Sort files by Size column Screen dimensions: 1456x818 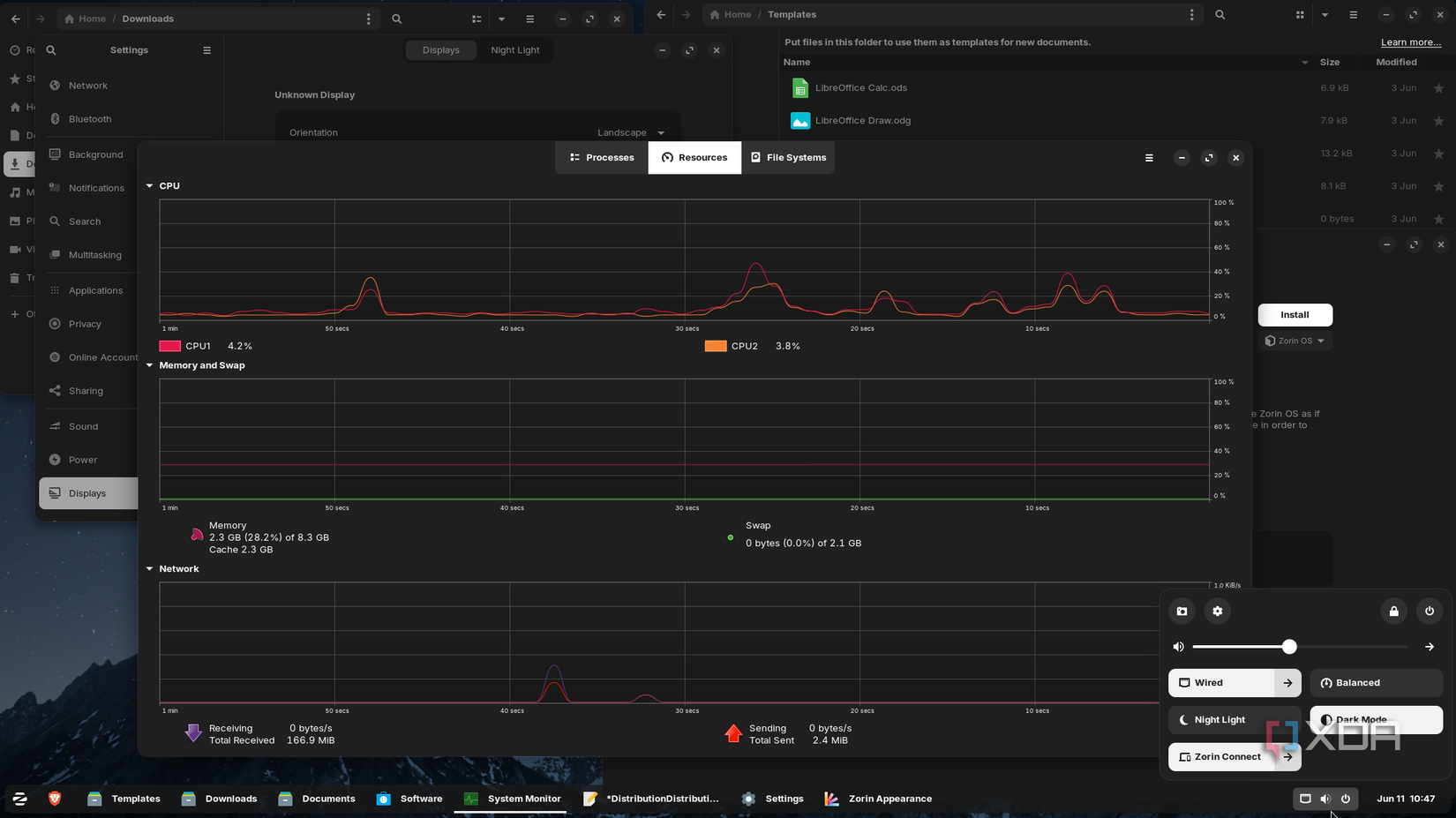point(1330,62)
